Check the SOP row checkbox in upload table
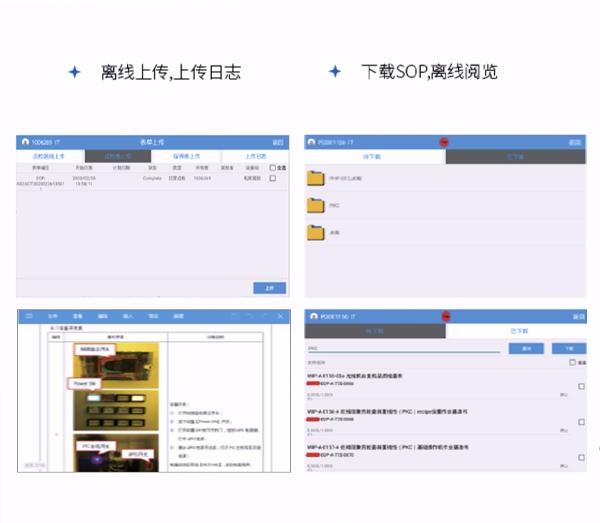600x523 pixels. [272, 178]
